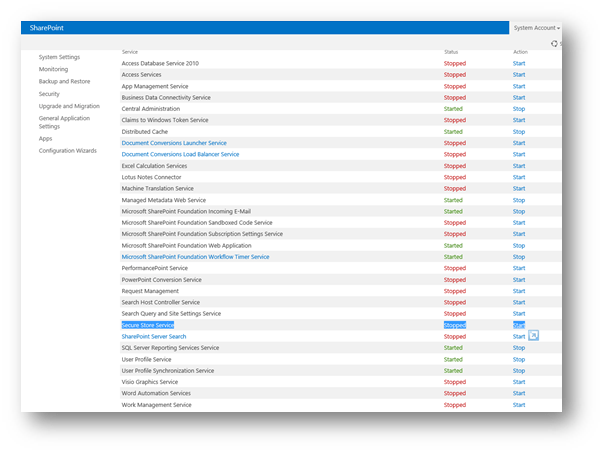
Task: Stop the User Profile Service
Action: pyautogui.click(x=519, y=359)
